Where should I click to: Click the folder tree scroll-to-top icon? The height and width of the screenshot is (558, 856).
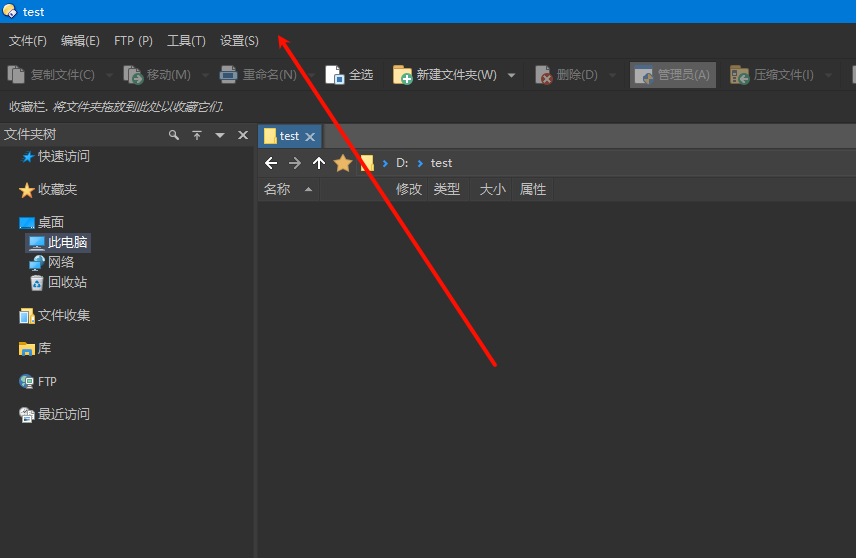[x=197, y=135]
